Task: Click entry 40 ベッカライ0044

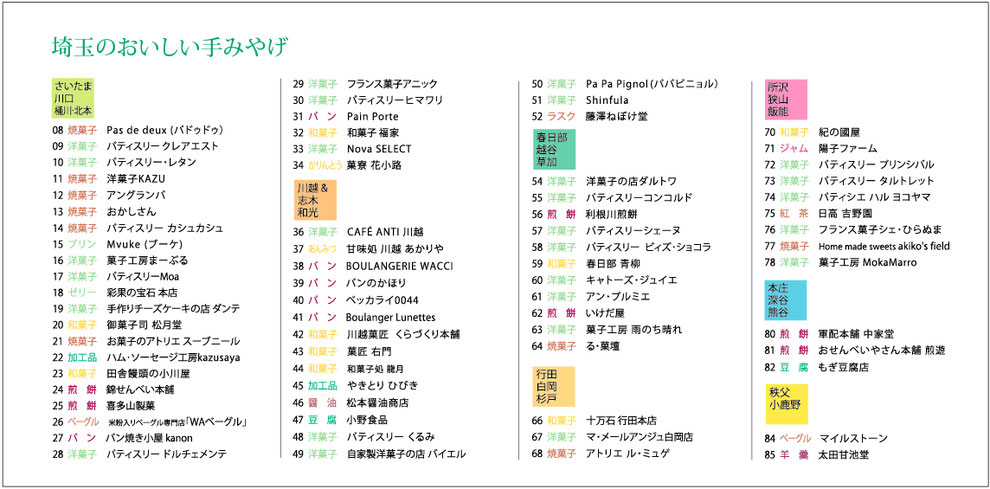Action: (355, 300)
